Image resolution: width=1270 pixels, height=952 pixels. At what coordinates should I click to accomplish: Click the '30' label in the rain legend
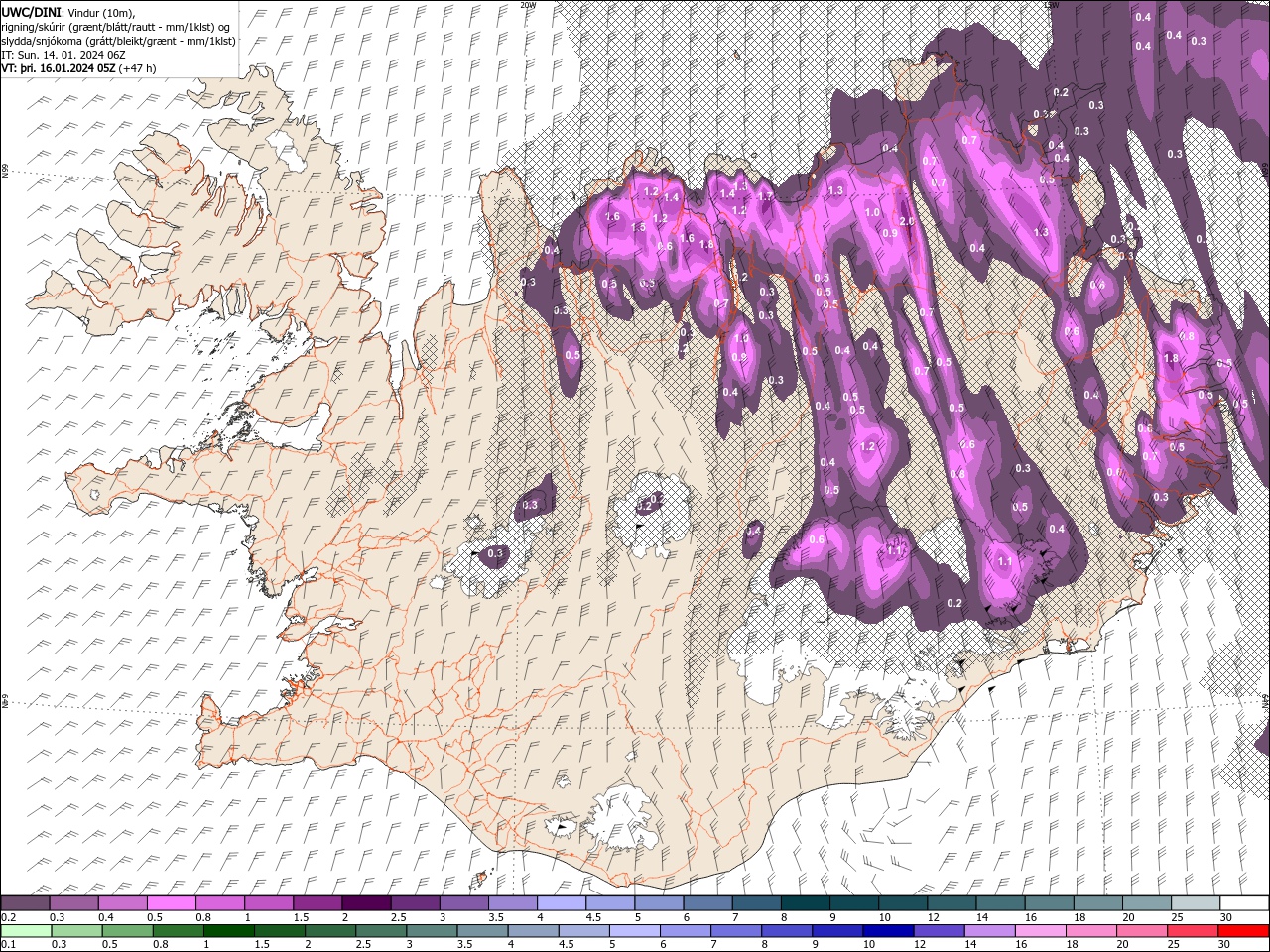coord(1224,944)
